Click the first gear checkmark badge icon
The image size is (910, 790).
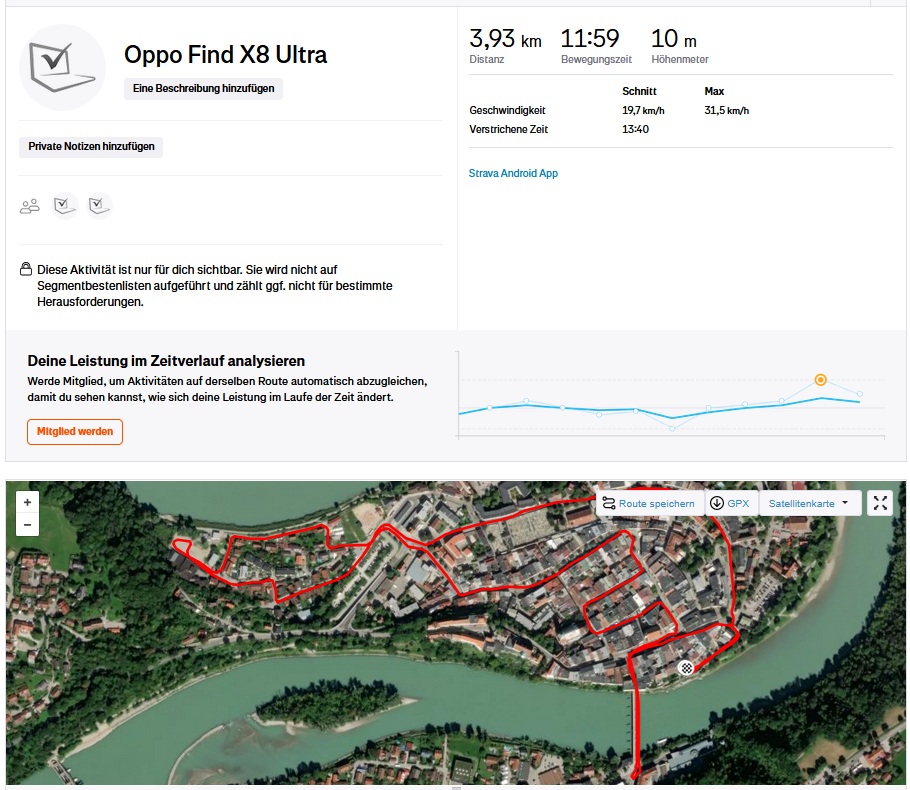click(64, 205)
